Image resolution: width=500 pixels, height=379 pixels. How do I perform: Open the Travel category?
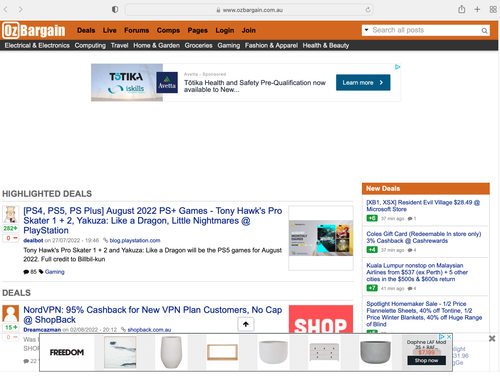(119, 45)
